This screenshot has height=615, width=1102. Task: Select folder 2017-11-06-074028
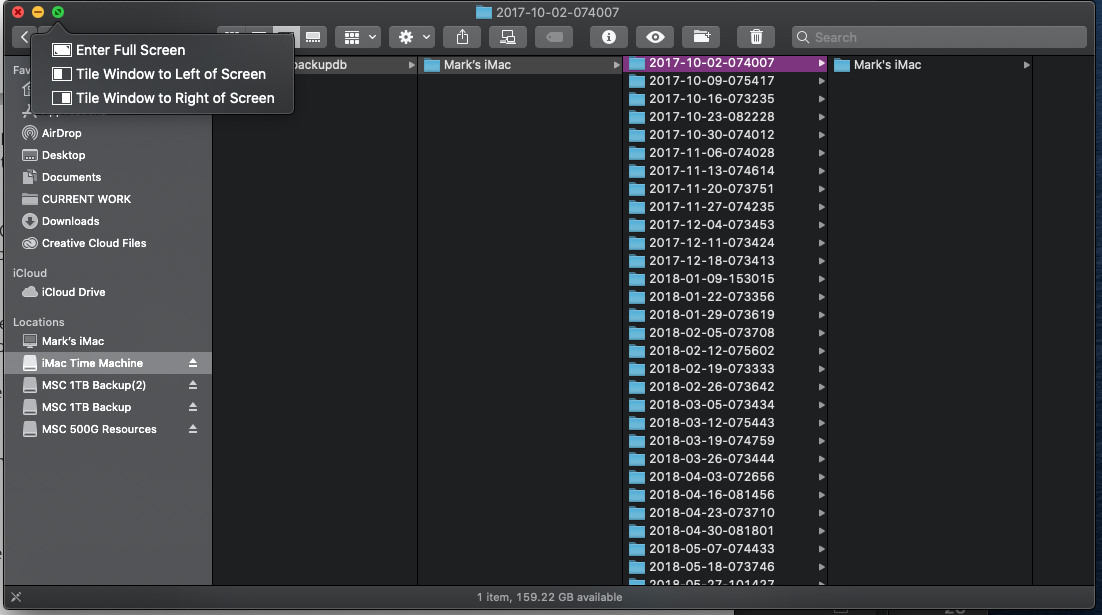[725, 153]
